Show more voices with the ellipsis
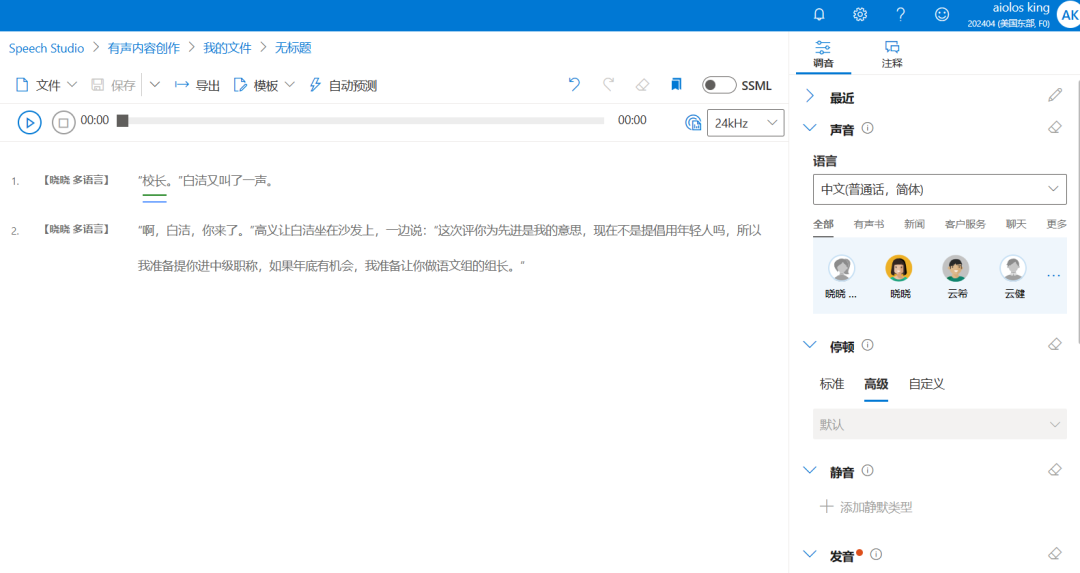The width and height of the screenshot is (1080, 573). click(1054, 275)
